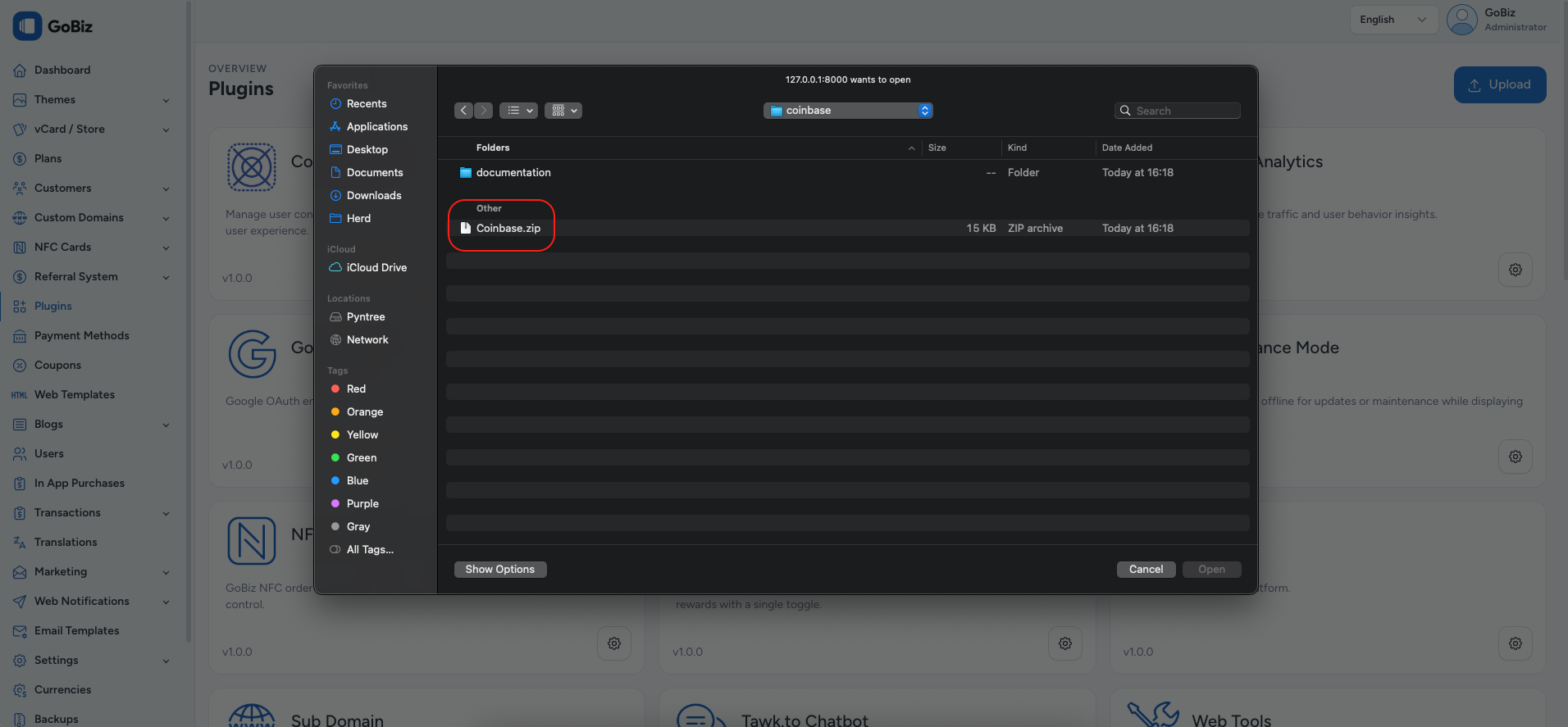Image resolution: width=1568 pixels, height=727 pixels.
Task: Select the documentation folder
Action: point(848,172)
